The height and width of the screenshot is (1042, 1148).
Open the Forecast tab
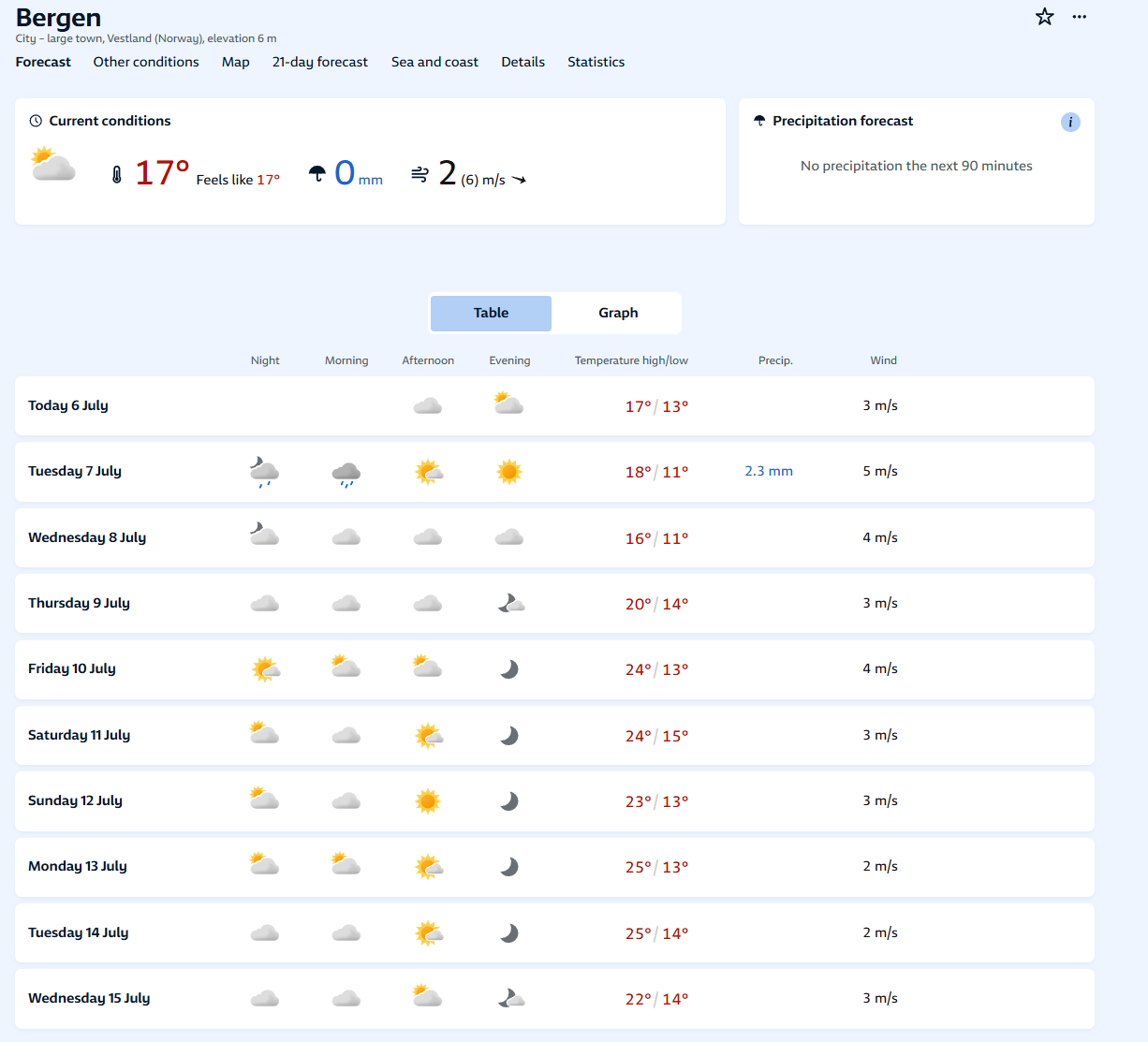[x=43, y=62]
